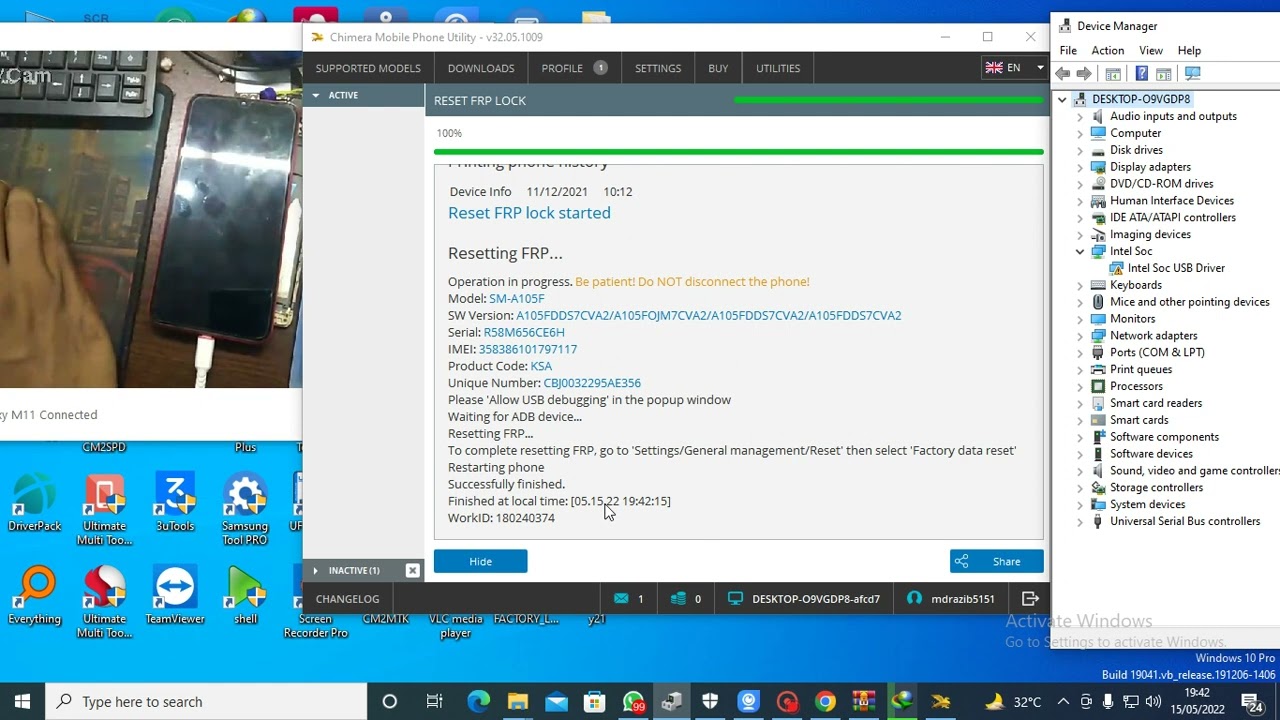Click Device Manager Forward arrow
The height and width of the screenshot is (720, 1280).
coord(1084,74)
